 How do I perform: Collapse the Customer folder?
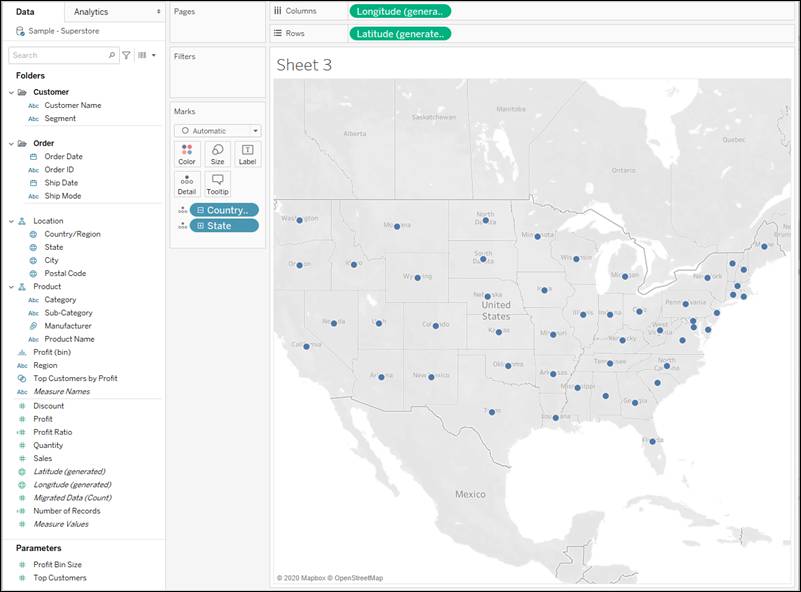(x=11, y=92)
